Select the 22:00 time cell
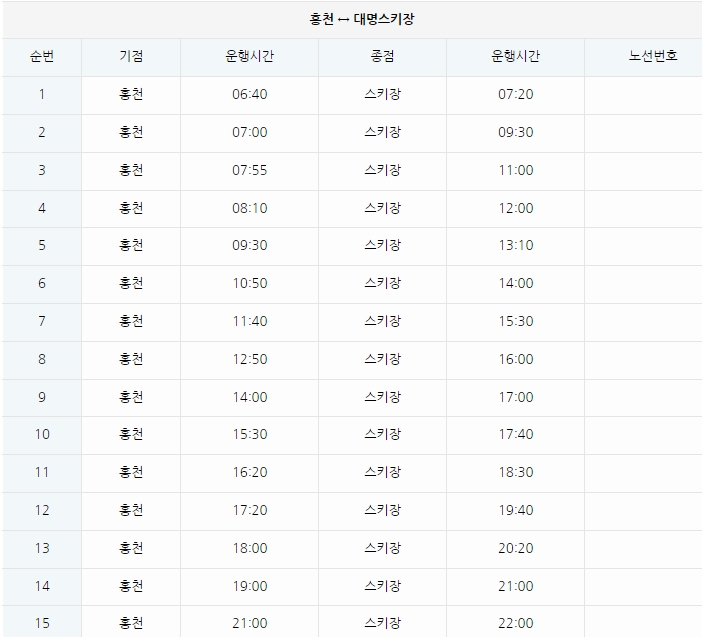This screenshot has width=702, height=637. pyautogui.click(x=515, y=623)
